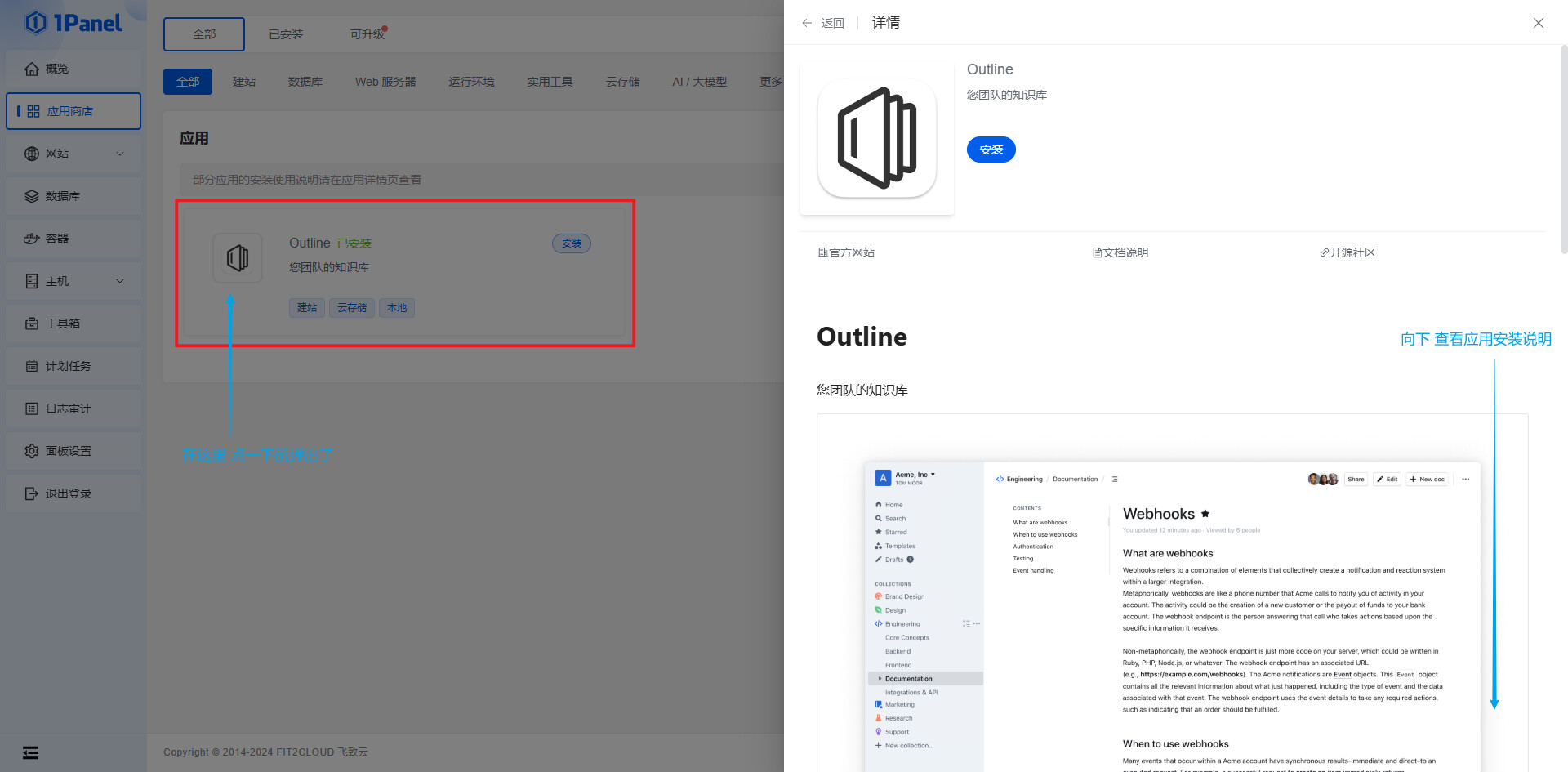Open the 概览 overview icon in sidebar
The height and width of the screenshot is (772, 1568).
pyautogui.click(x=32, y=69)
